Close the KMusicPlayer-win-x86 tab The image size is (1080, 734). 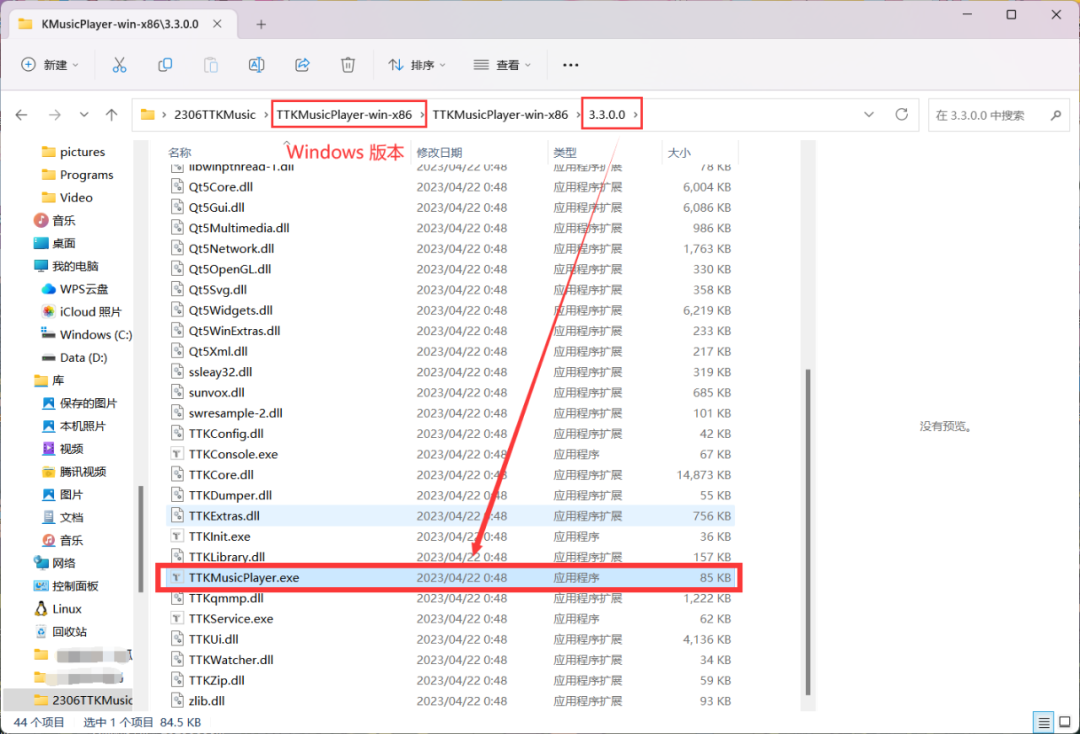pos(217,23)
